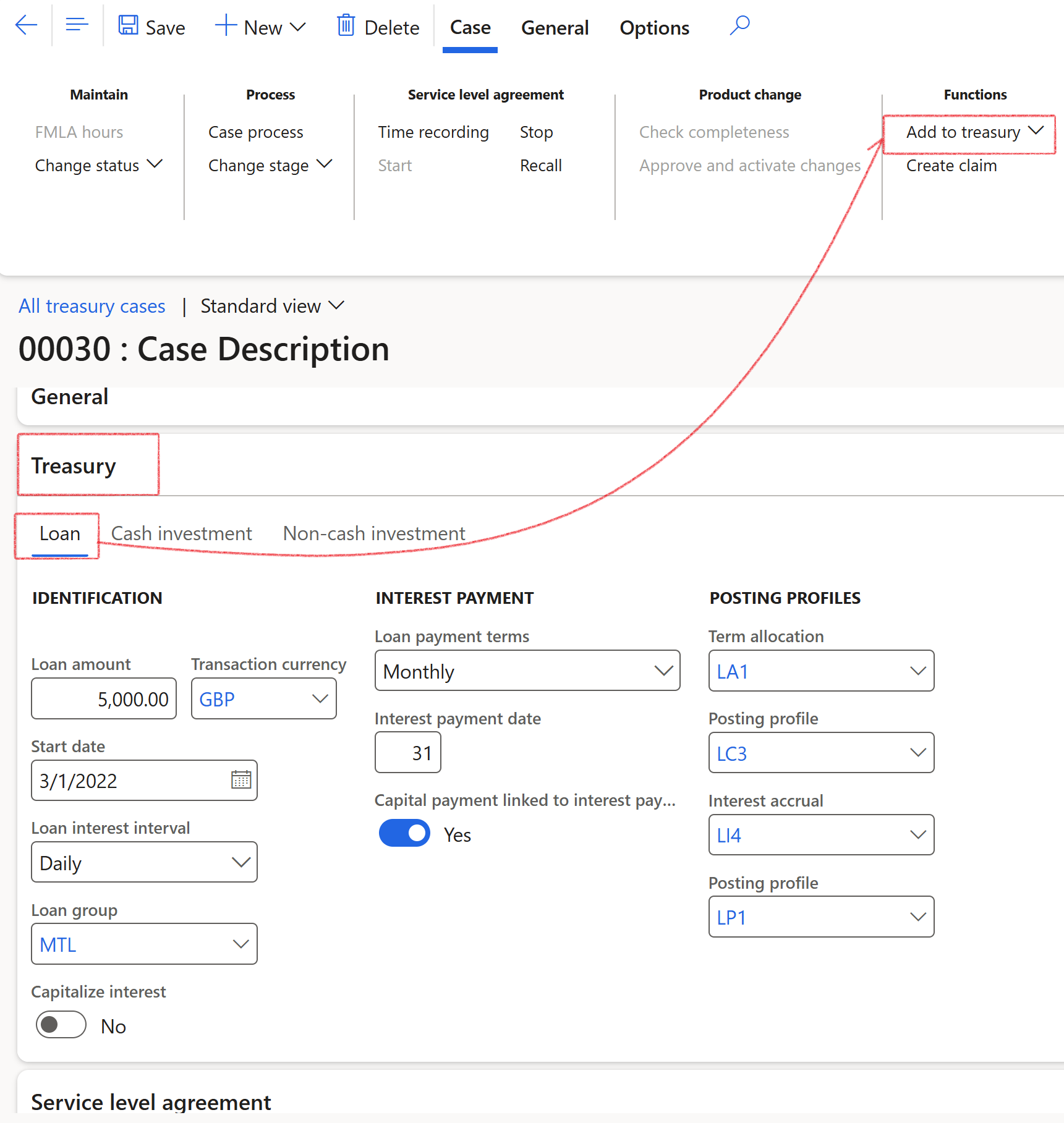Screen dimensions: 1064x1123
Task: Click the Loan amount input field
Action: point(104,699)
